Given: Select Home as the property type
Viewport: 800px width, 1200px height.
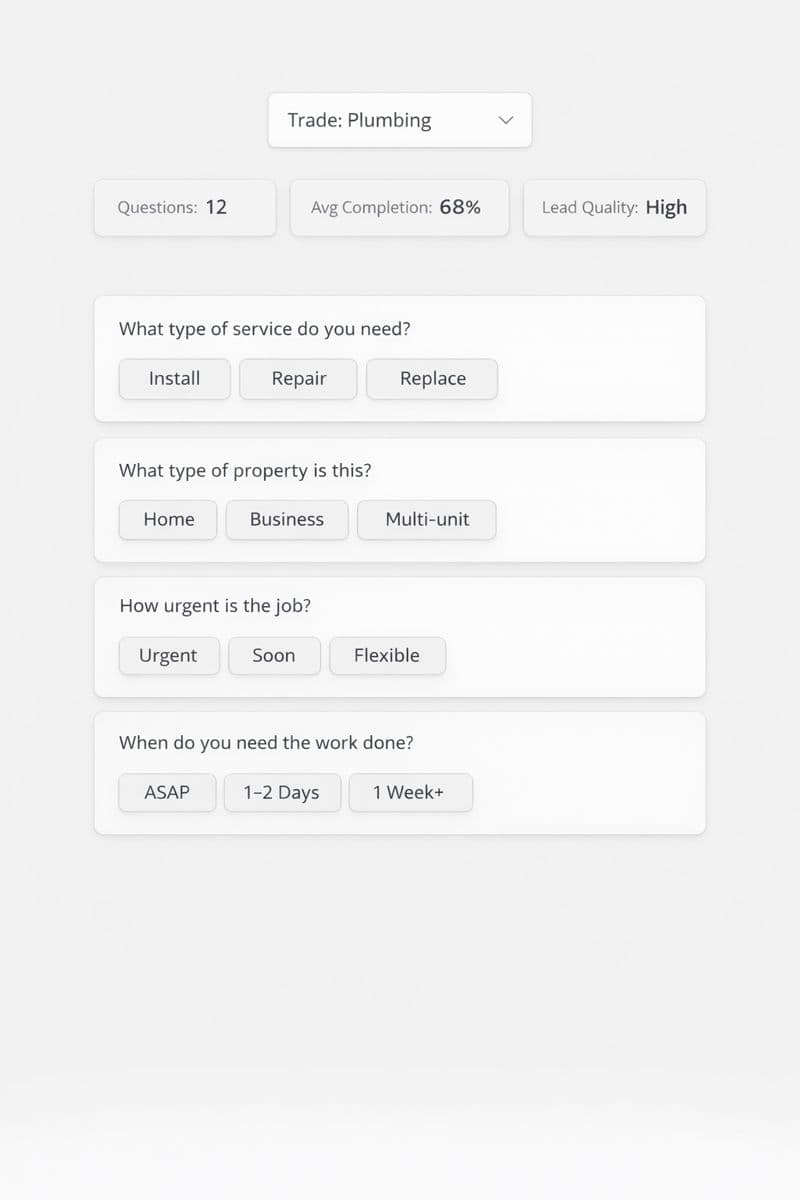Looking at the screenshot, I should coord(167,520).
